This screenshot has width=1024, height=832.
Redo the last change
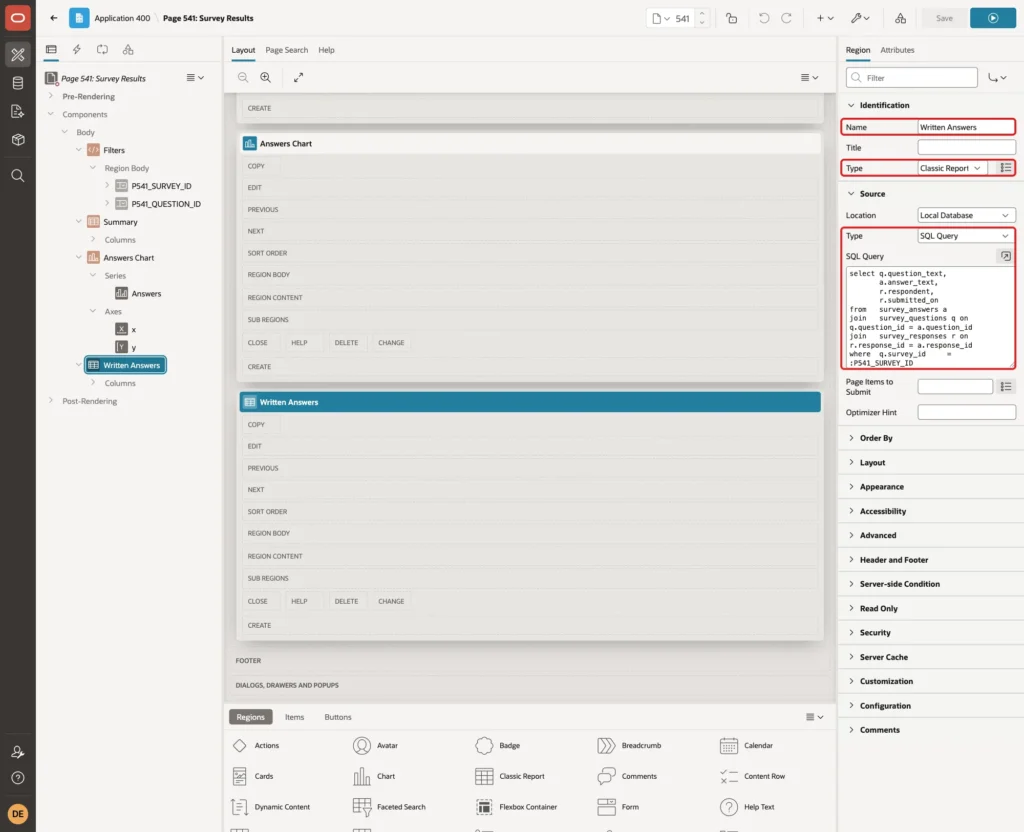(786, 18)
